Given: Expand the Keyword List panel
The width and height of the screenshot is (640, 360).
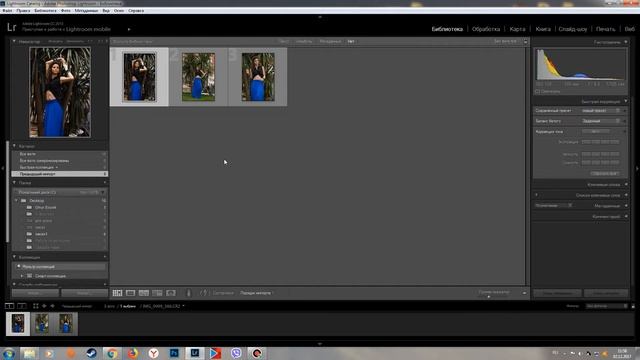Looking at the screenshot, I should 626,195.
